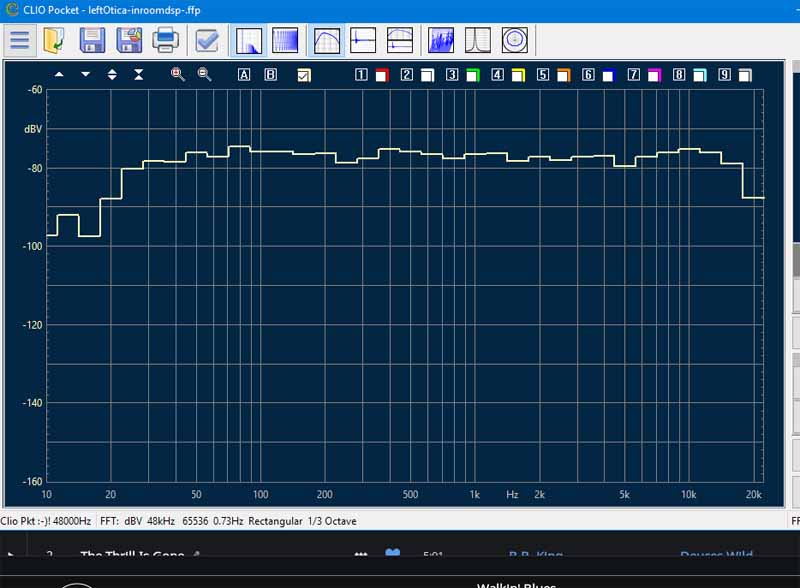This screenshot has width=800, height=588.
Task: Toggle gray overlay 9 visibility
Action: (745, 76)
